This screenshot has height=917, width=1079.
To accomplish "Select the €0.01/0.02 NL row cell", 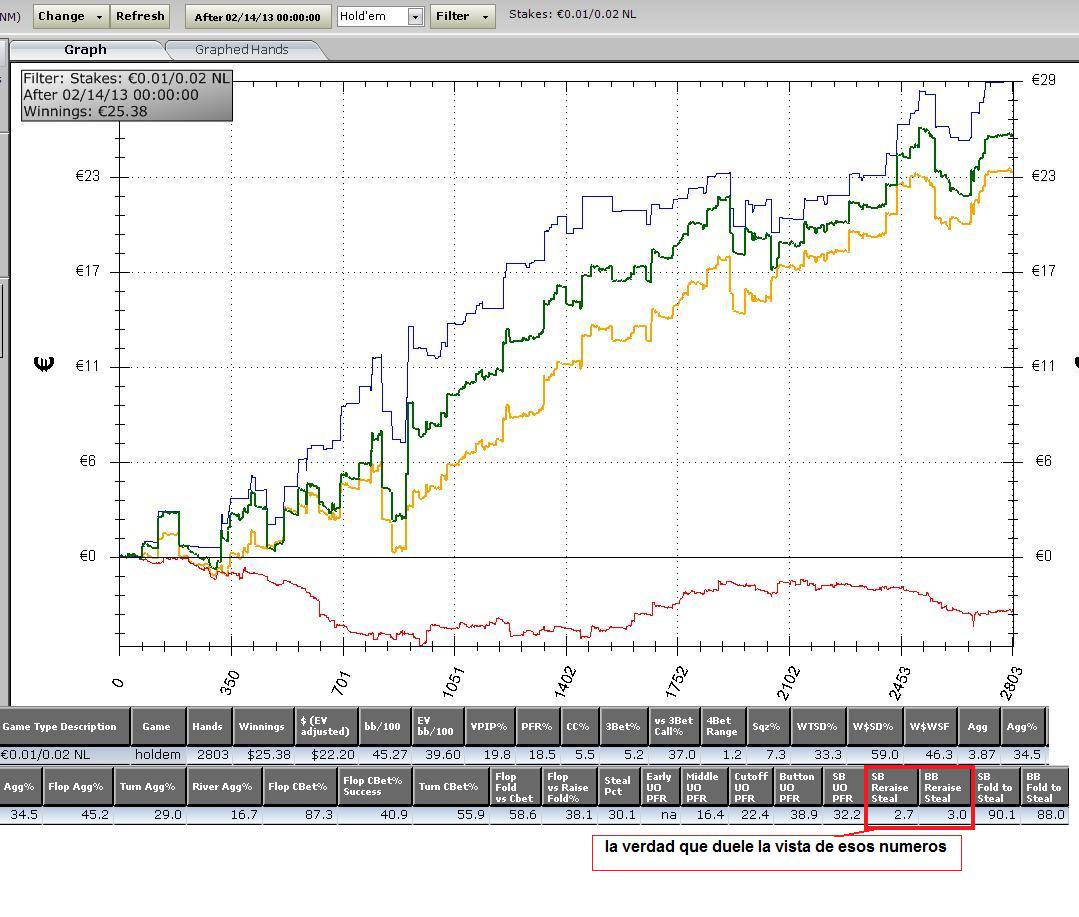I will (65, 755).
